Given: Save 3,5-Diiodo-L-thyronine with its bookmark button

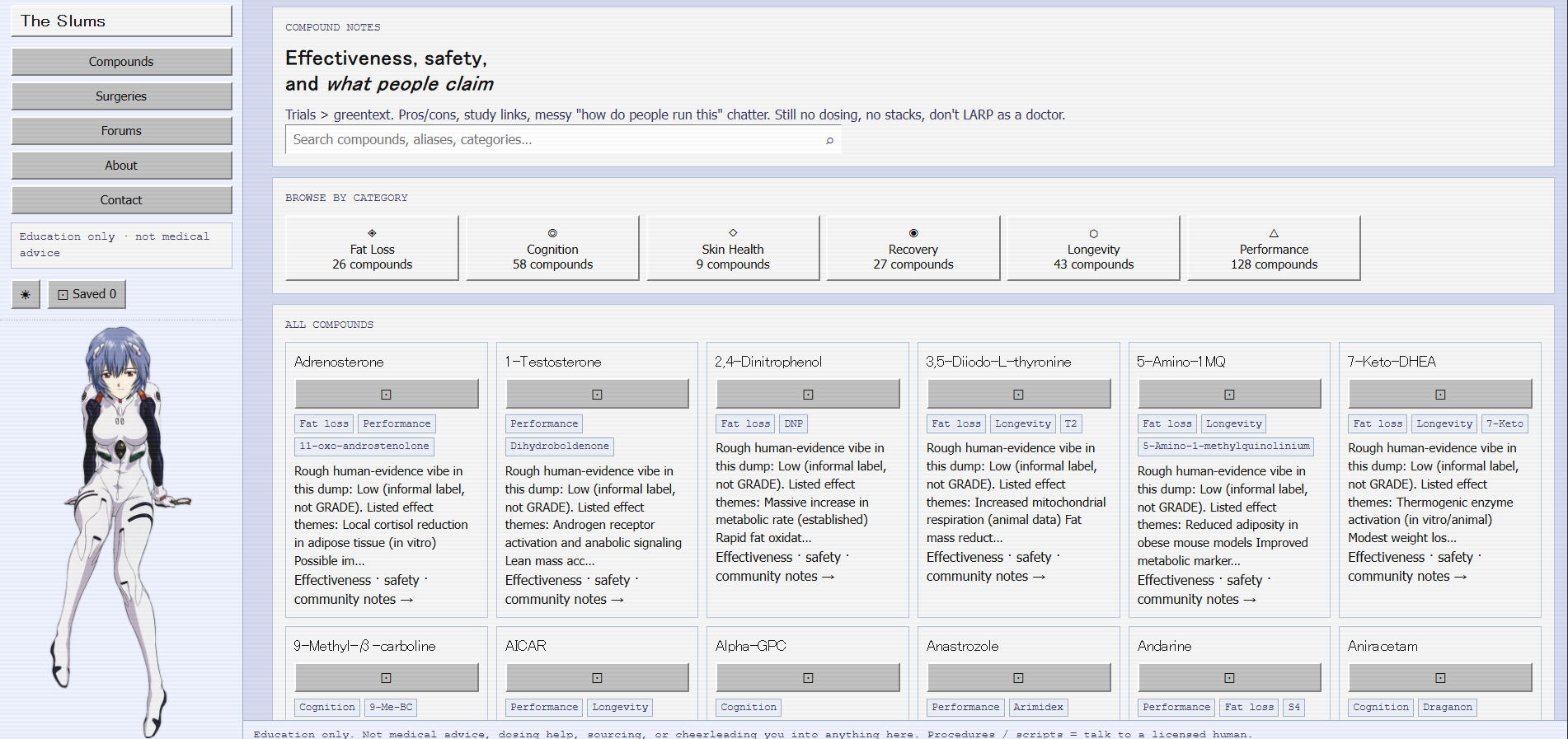Looking at the screenshot, I should click(1019, 394).
